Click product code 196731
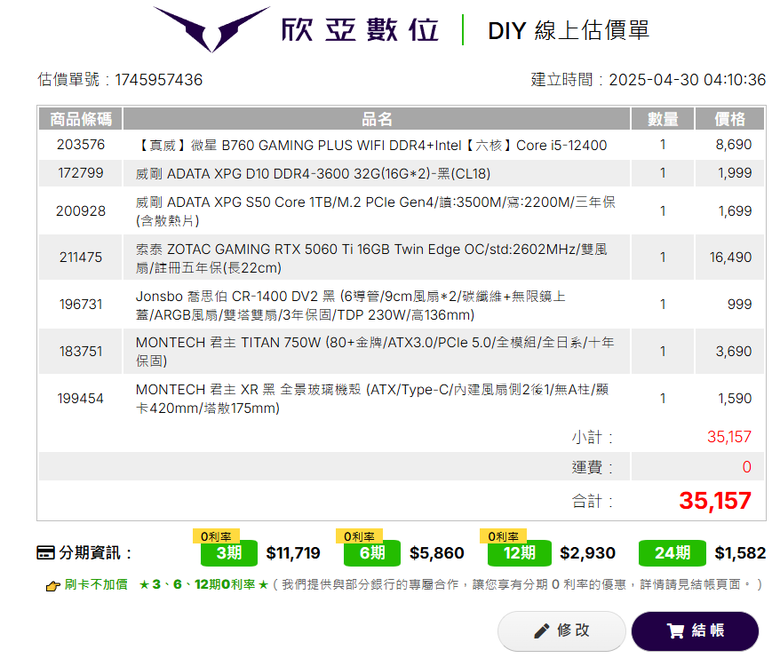This screenshot has height=666, width=780. click(81, 304)
